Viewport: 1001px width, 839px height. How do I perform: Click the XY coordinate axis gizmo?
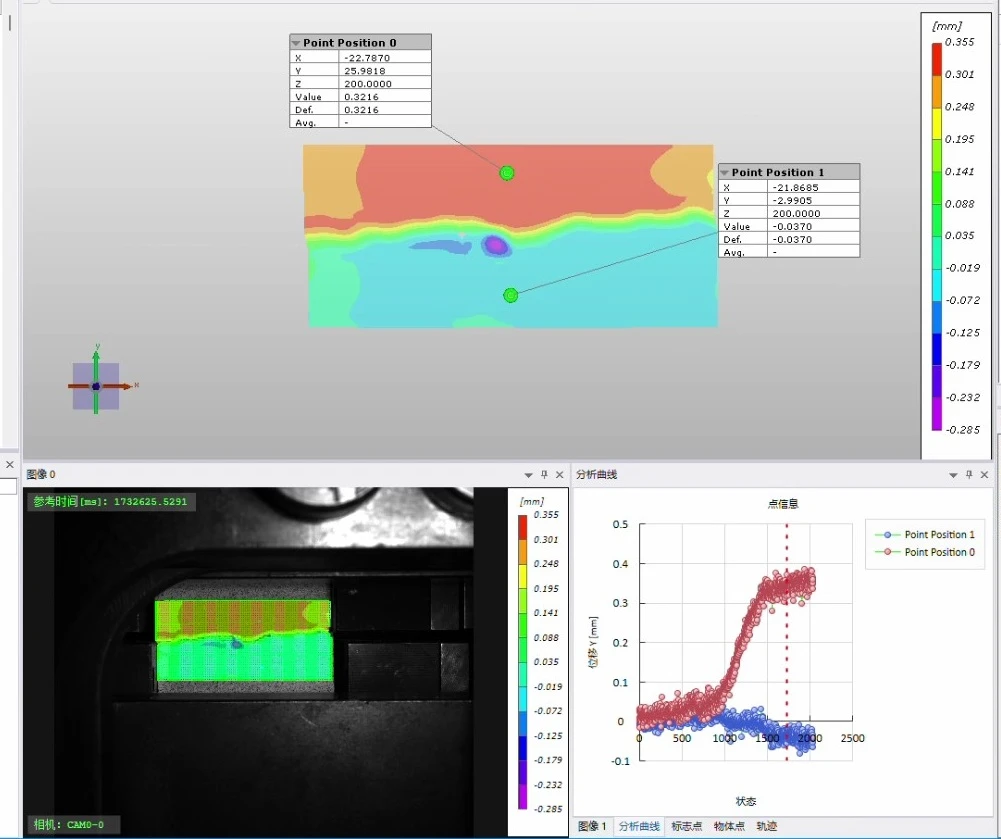click(x=96, y=385)
